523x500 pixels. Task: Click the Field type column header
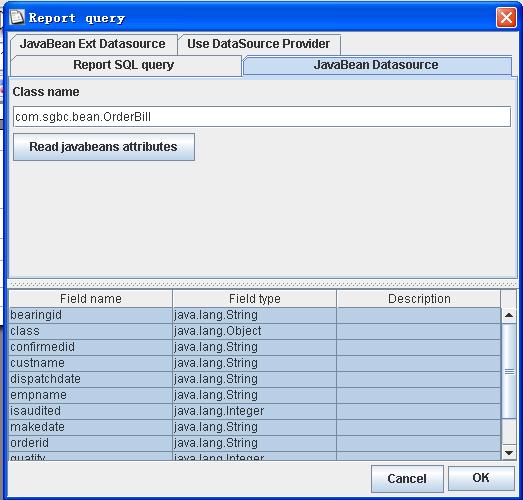click(x=254, y=299)
